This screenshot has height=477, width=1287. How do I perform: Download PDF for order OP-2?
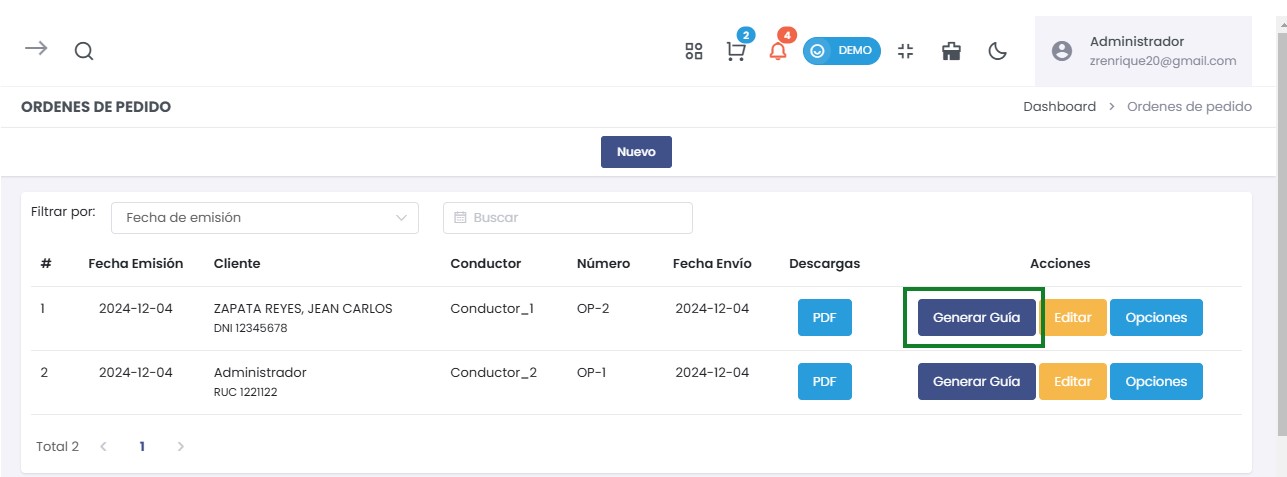824,318
